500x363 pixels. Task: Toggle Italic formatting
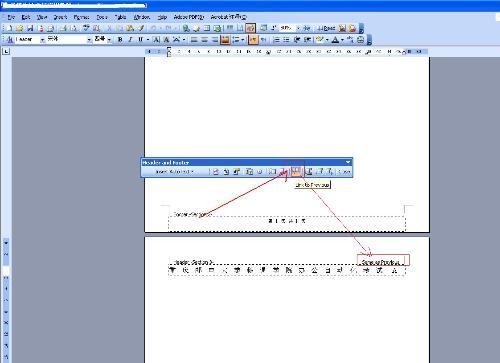click(130, 40)
